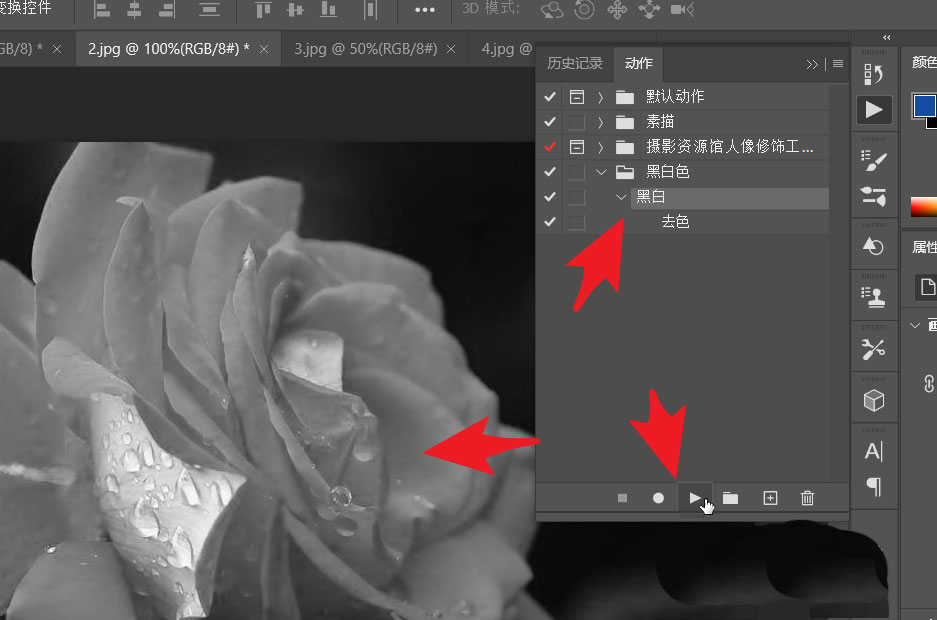Click the Delete action trash icon

pos(807,497)
